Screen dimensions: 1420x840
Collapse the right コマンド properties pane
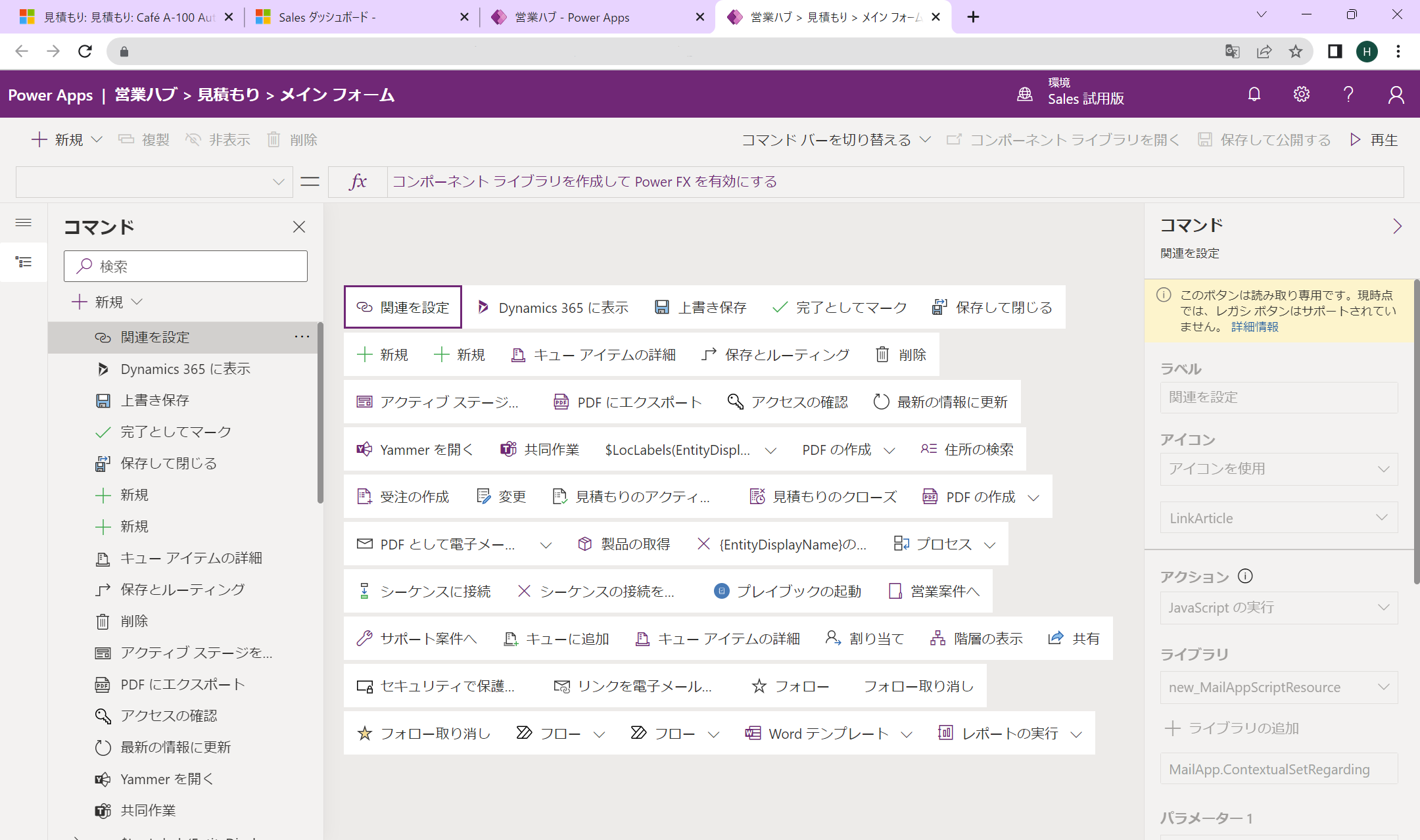coord(1397,226)
